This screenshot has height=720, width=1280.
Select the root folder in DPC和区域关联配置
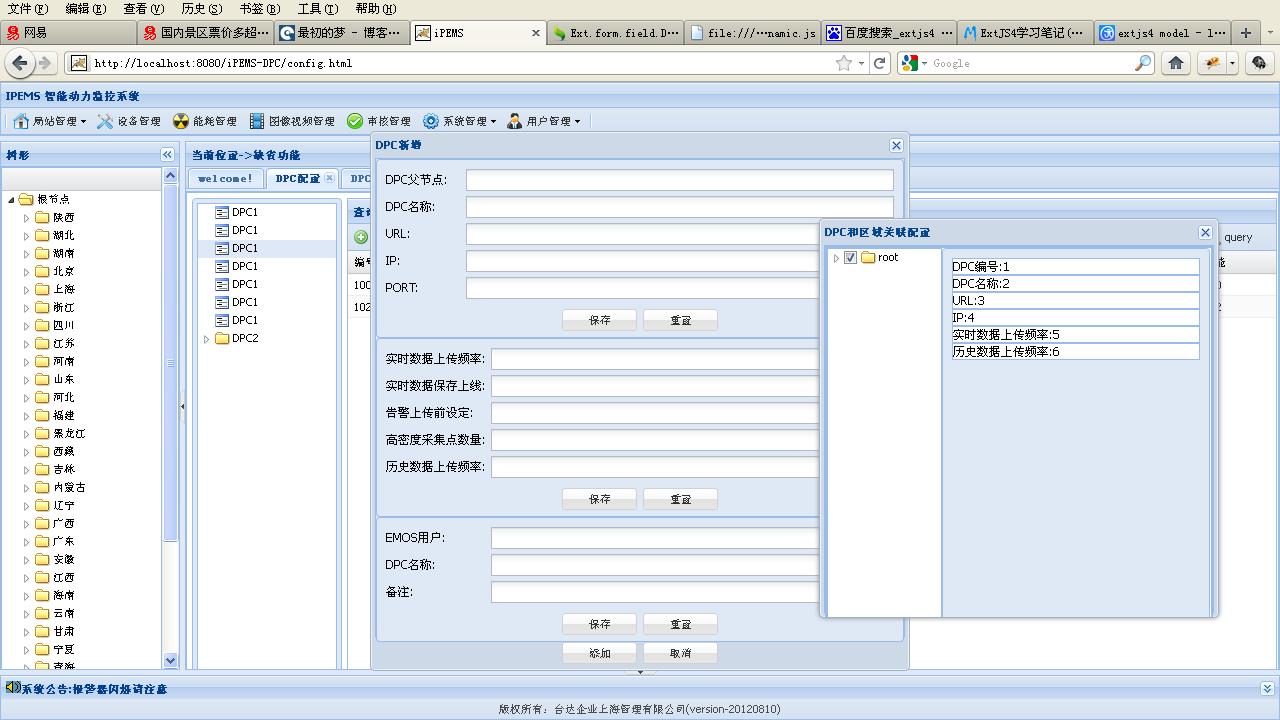coord(868,257)
